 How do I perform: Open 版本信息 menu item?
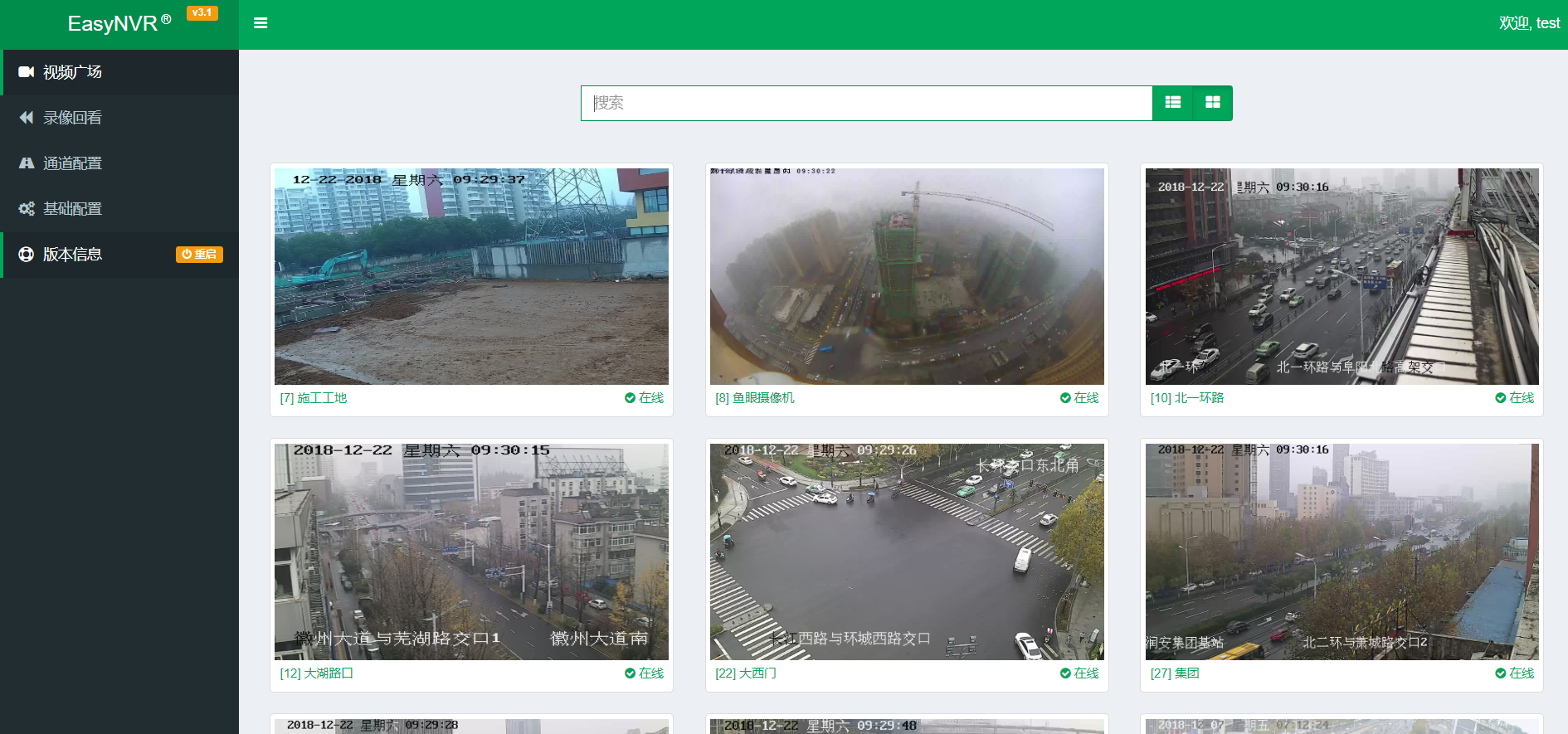point(119,255)
